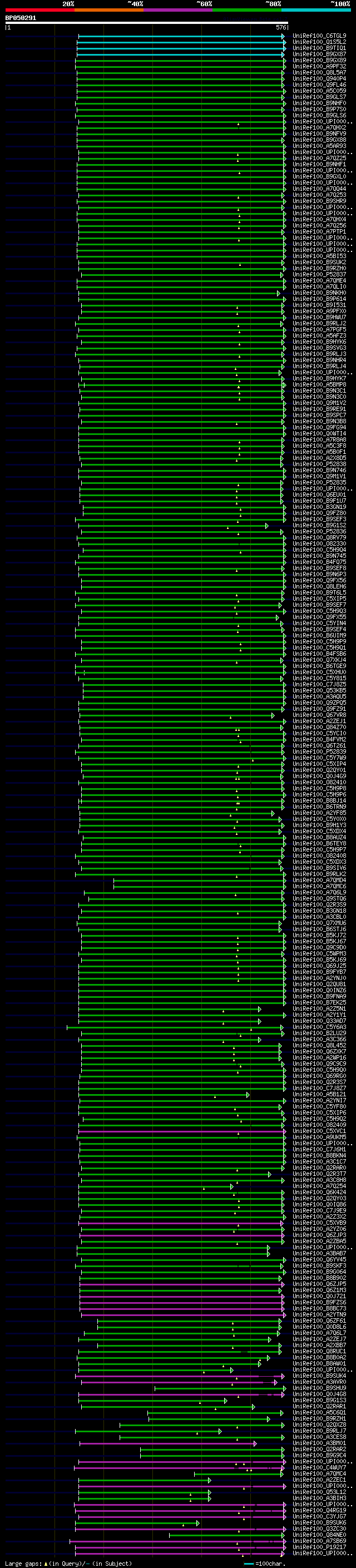Click the purple ~60% identity legend segment
This screenshot has width=356, height=1568.
coord(179,10)
